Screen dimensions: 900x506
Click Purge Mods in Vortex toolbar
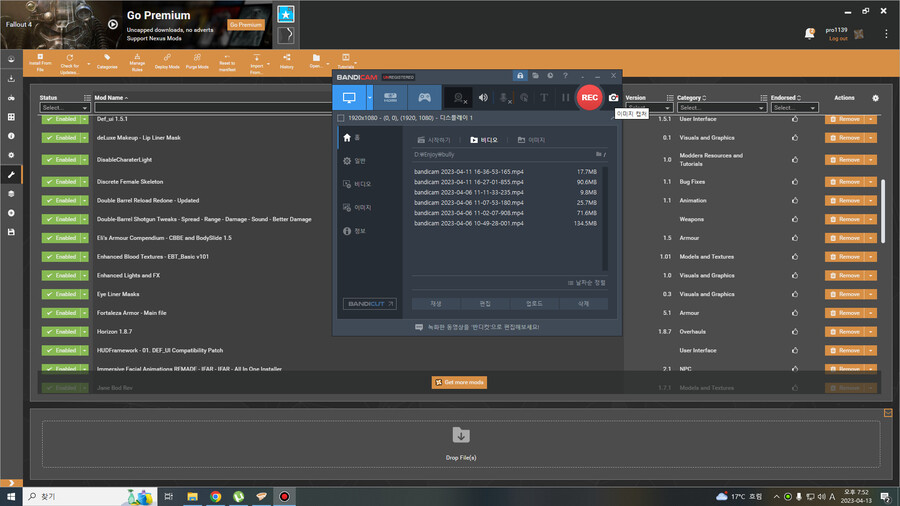197,61
